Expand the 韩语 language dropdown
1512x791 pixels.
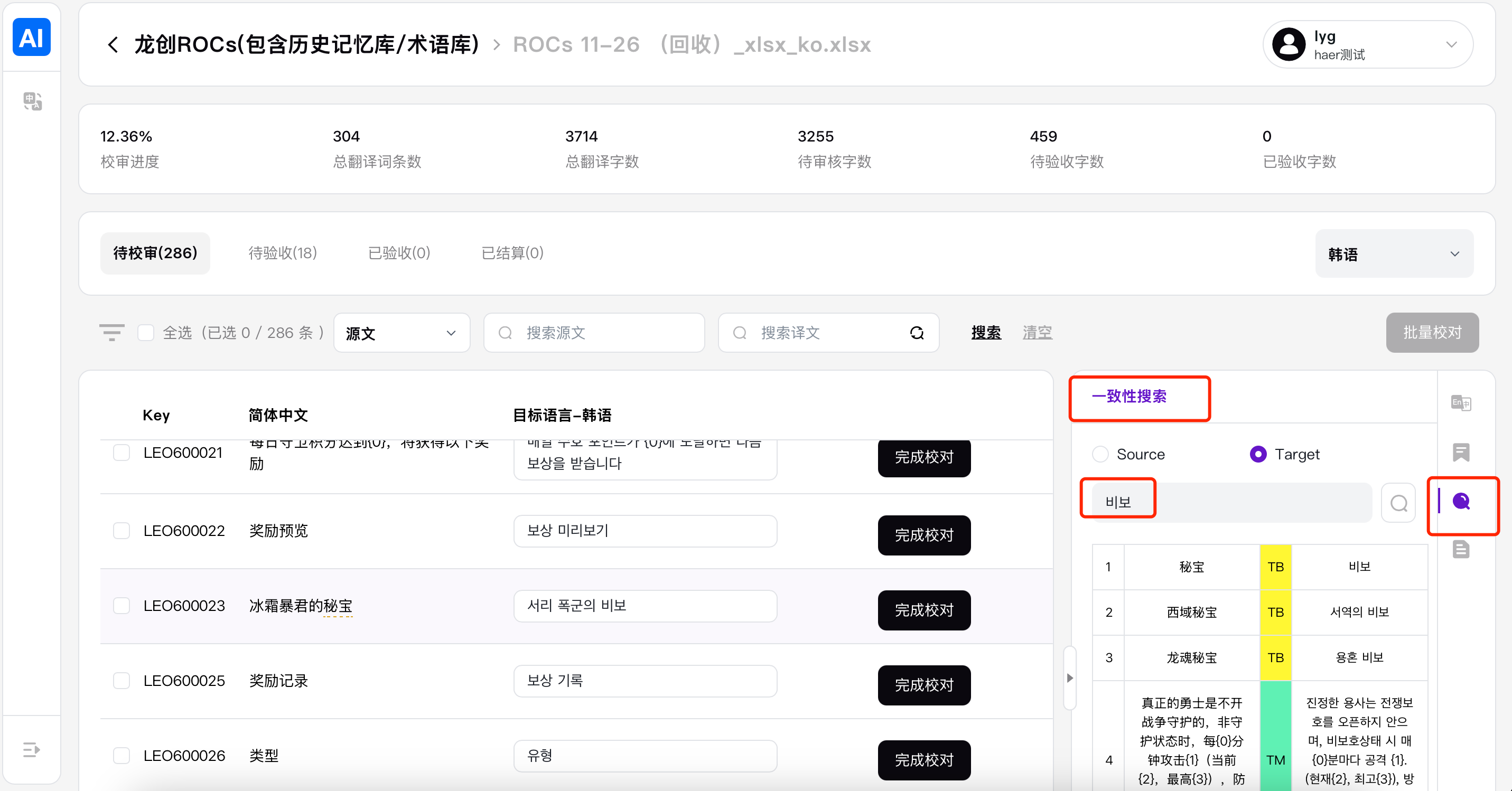[1394, 254]
